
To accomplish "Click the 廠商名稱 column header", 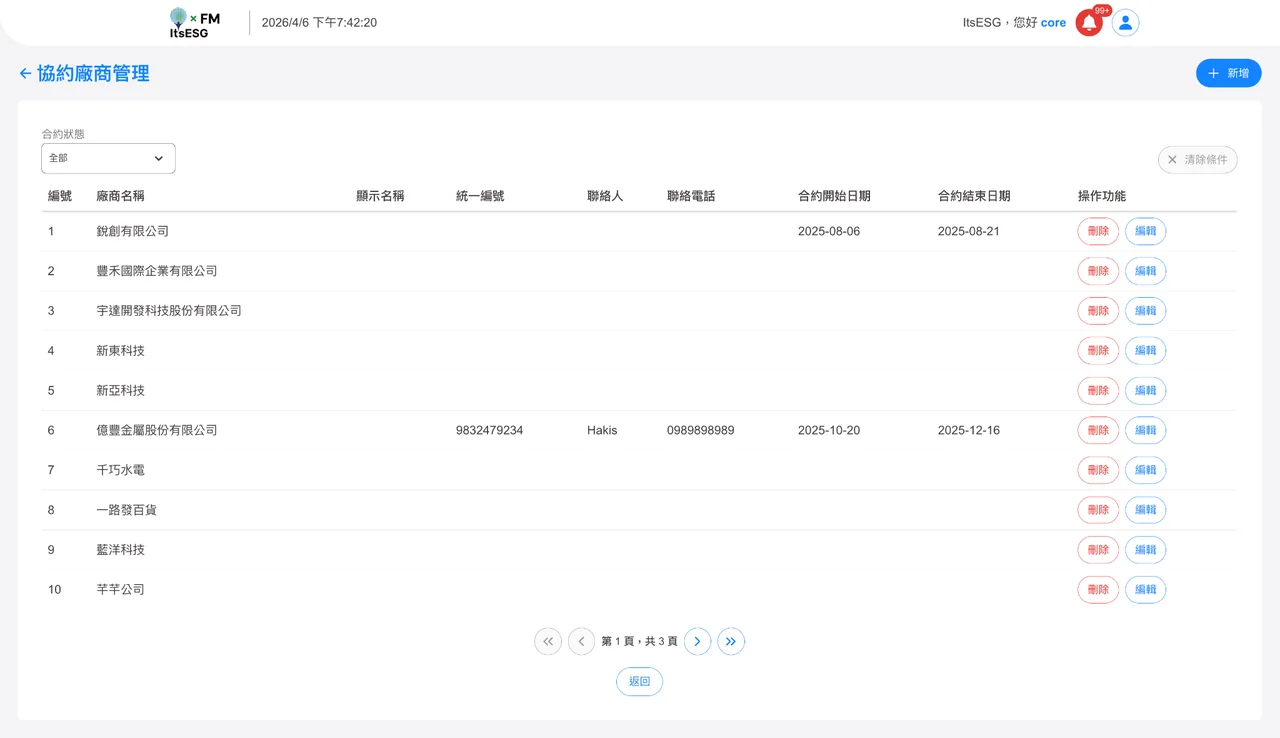I will (x=120, y=196).
